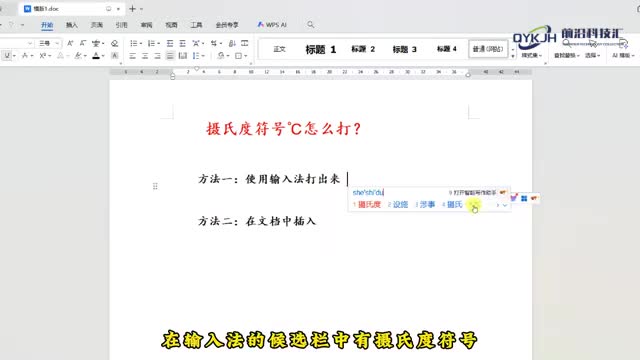Click the paragraph shading fill icon
This screenshot has width=640, height=360.
coord(221,56)
